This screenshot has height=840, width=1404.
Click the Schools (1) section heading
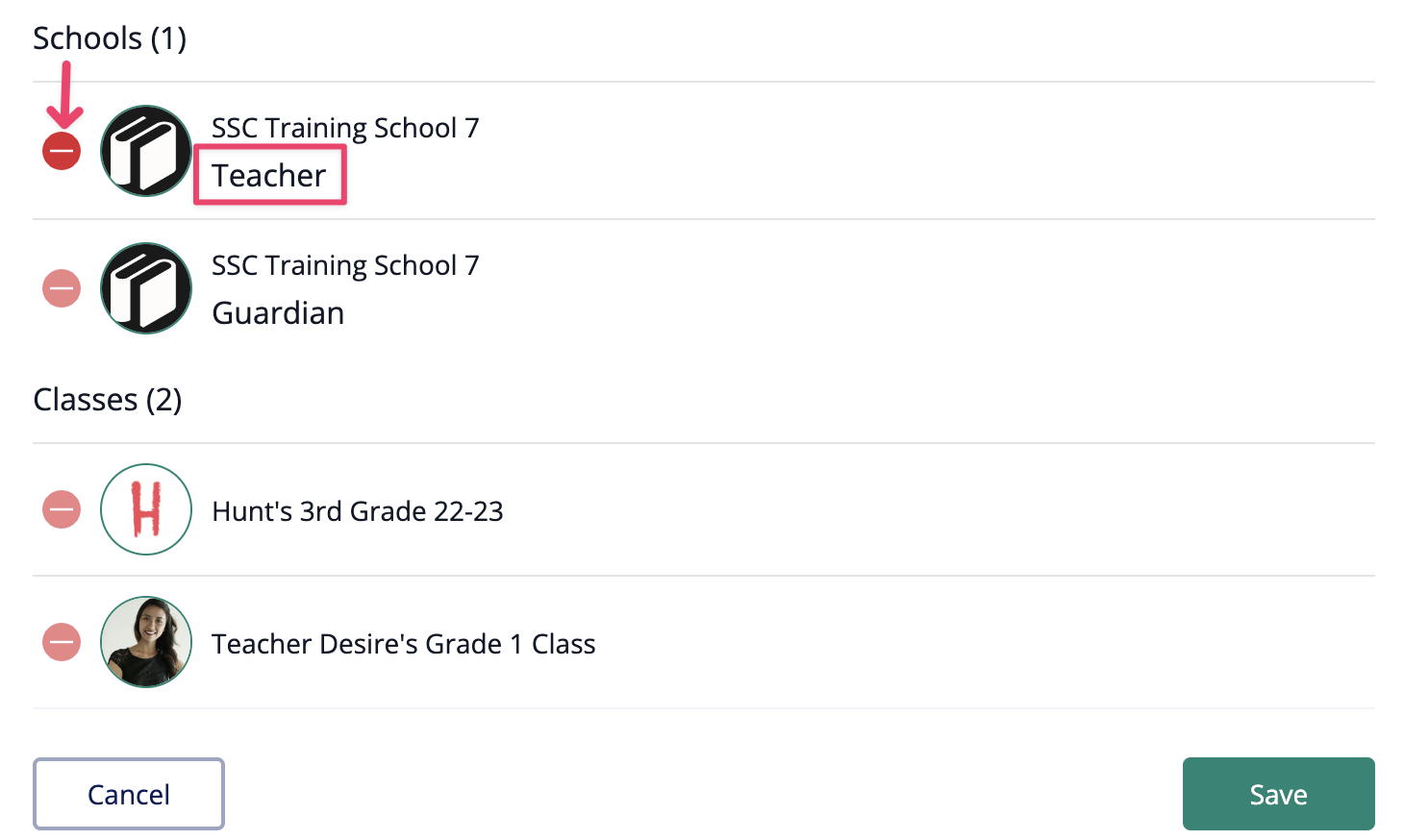(x=110, y=38)
